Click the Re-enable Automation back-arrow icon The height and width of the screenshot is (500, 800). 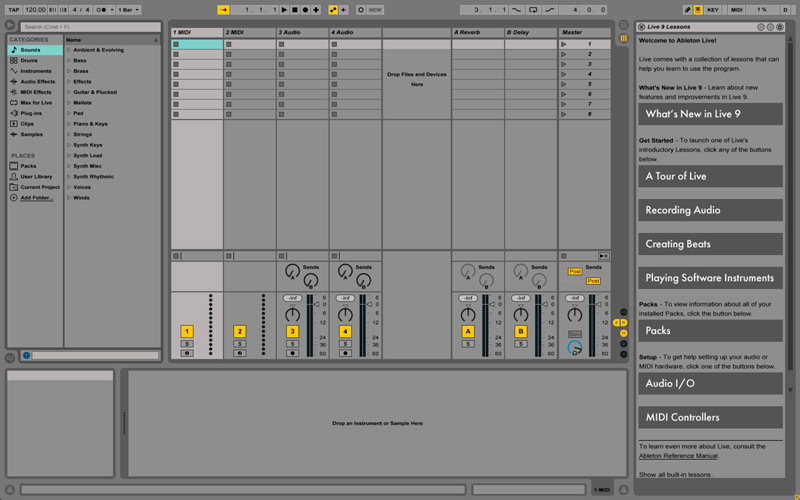click(344, 10)
